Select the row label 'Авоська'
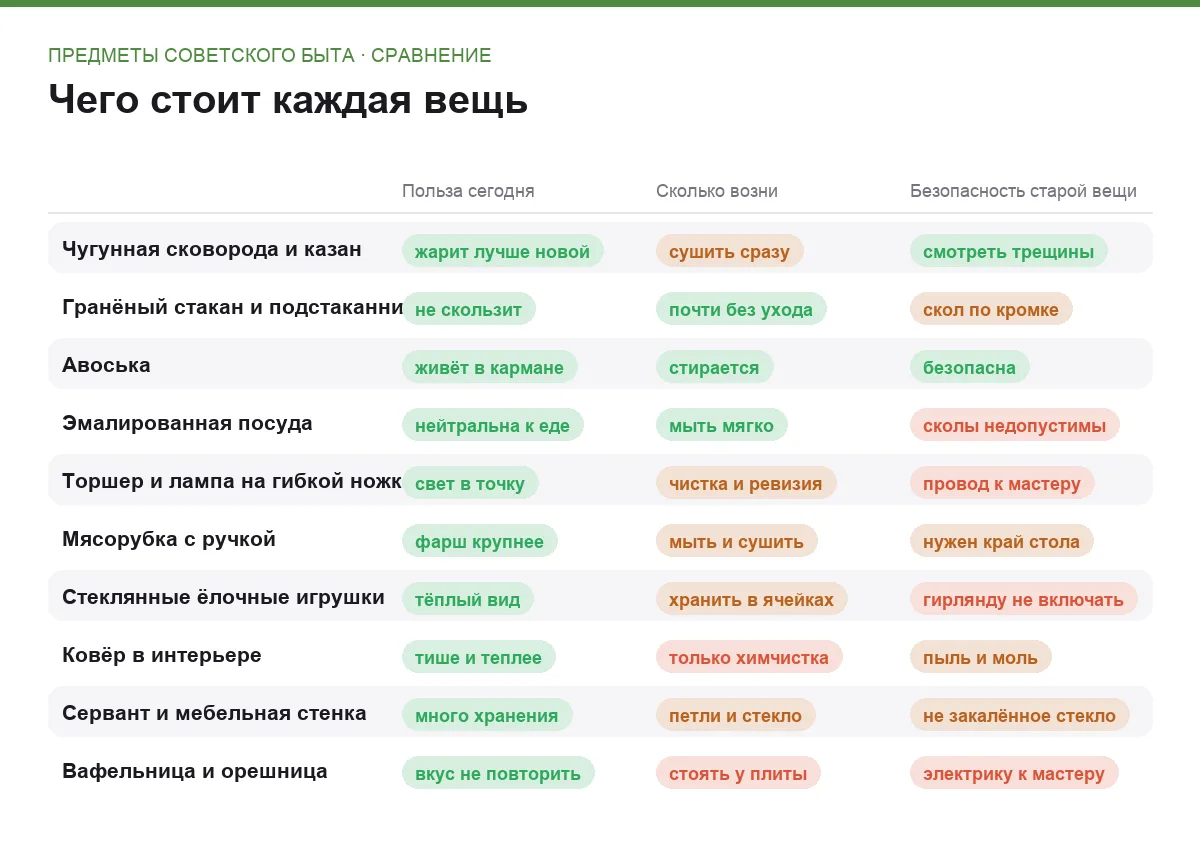Screen dimensions: 1200x850 (106, 365)
